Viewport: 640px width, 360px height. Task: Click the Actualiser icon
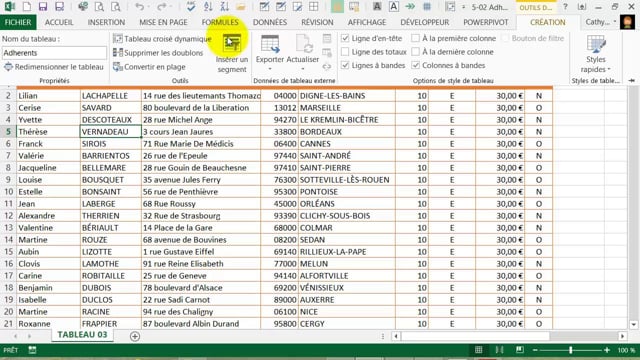(303, 44)
